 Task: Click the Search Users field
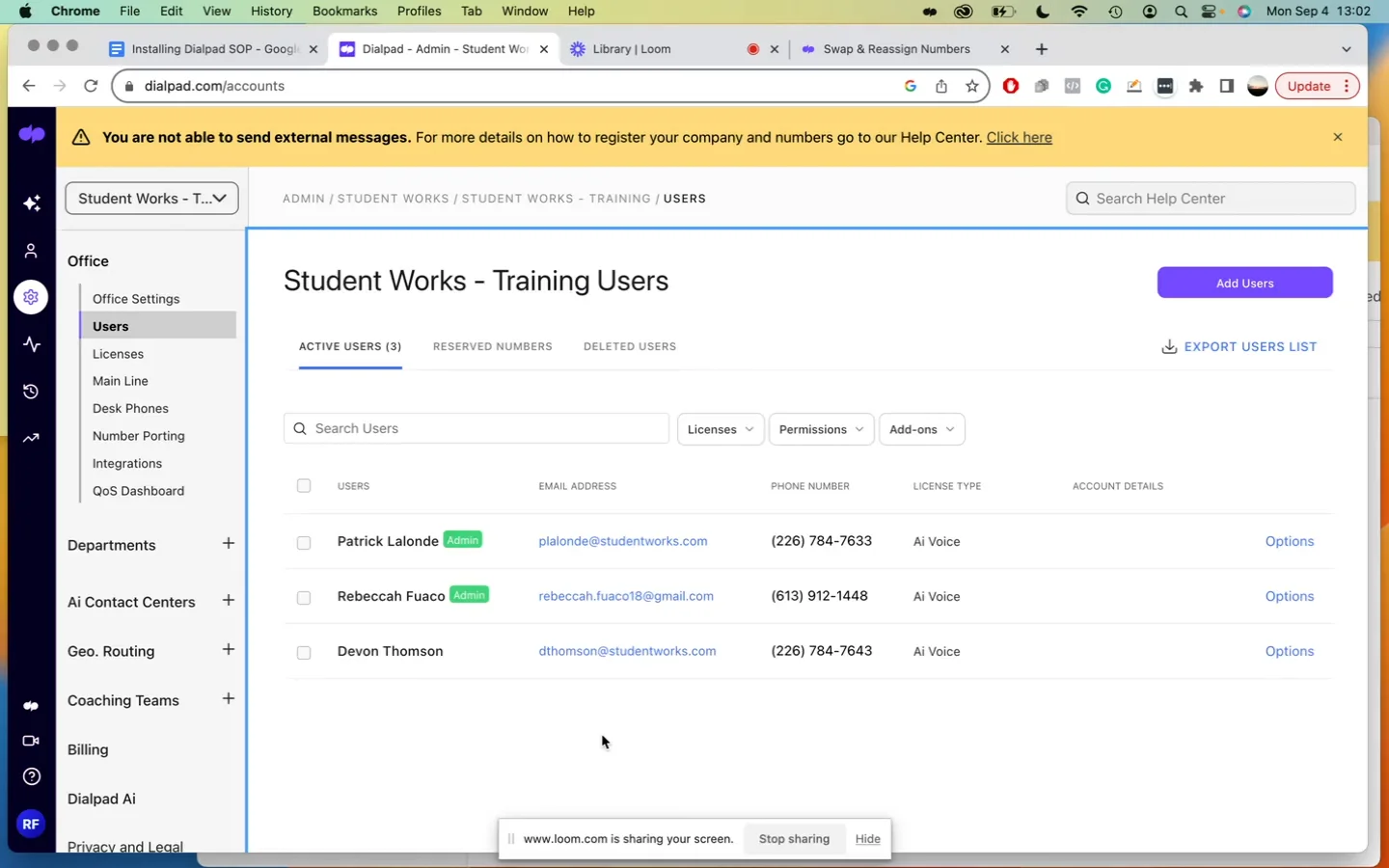[477, 429]
